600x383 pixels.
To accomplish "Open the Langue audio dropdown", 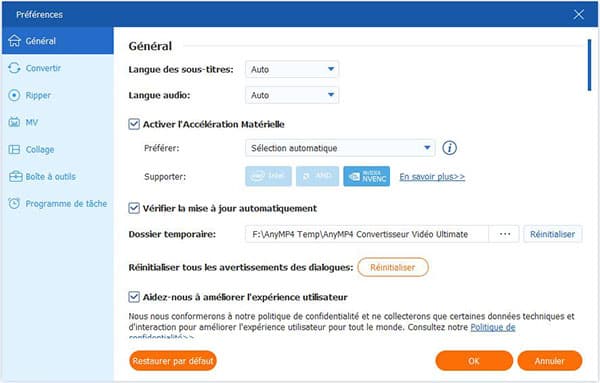I will [292, 95].
